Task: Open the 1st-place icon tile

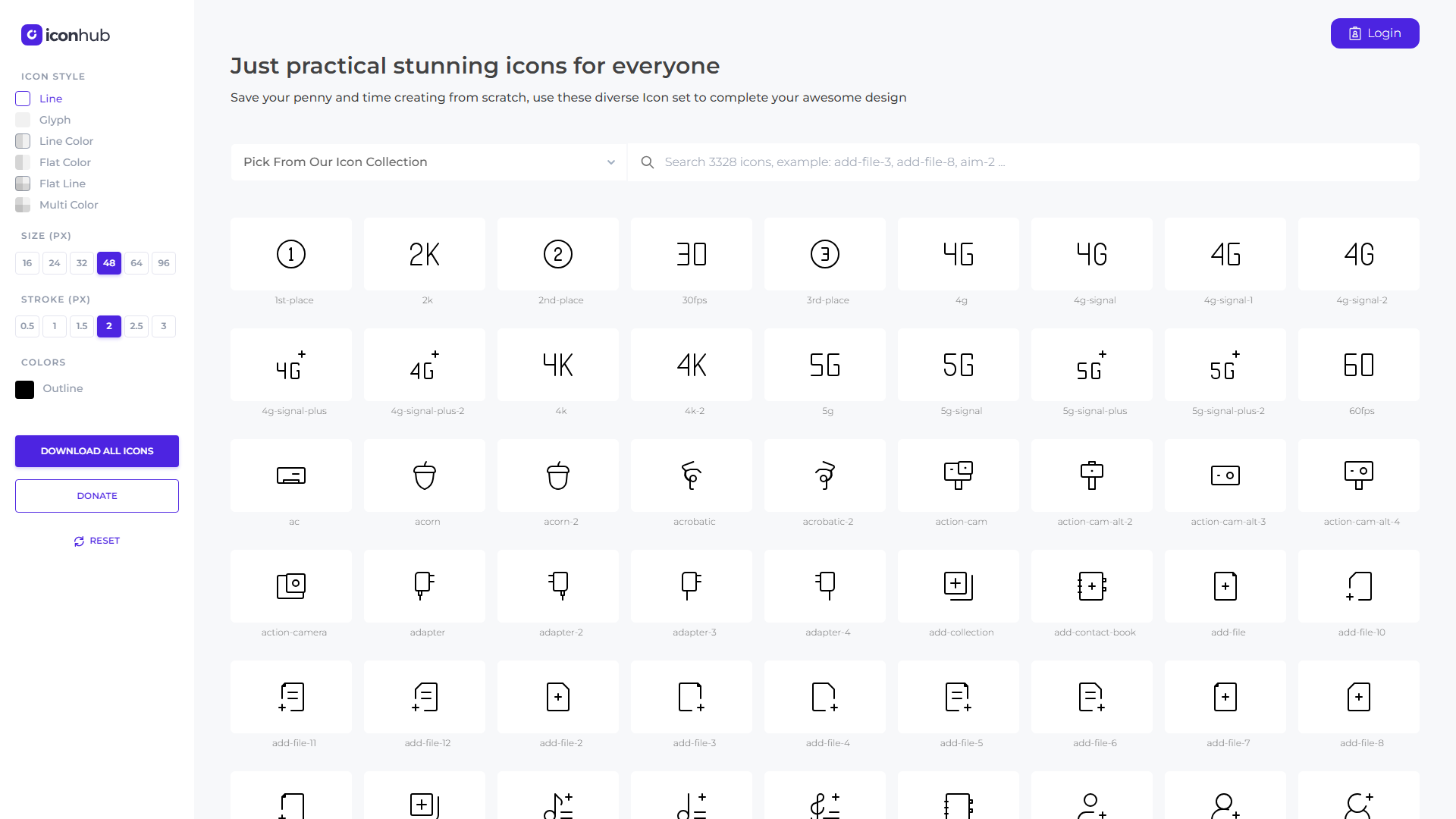Action: click(291, 254)
